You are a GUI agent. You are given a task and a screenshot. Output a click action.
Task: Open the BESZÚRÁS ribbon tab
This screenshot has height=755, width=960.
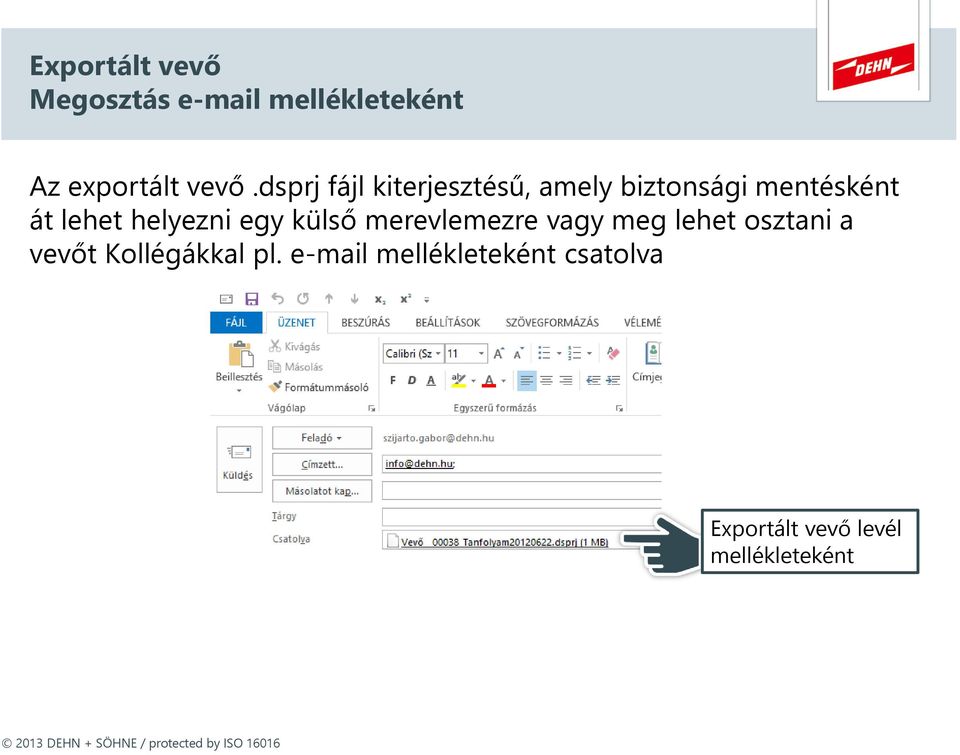pyautogui.click(x=366, y=323)
